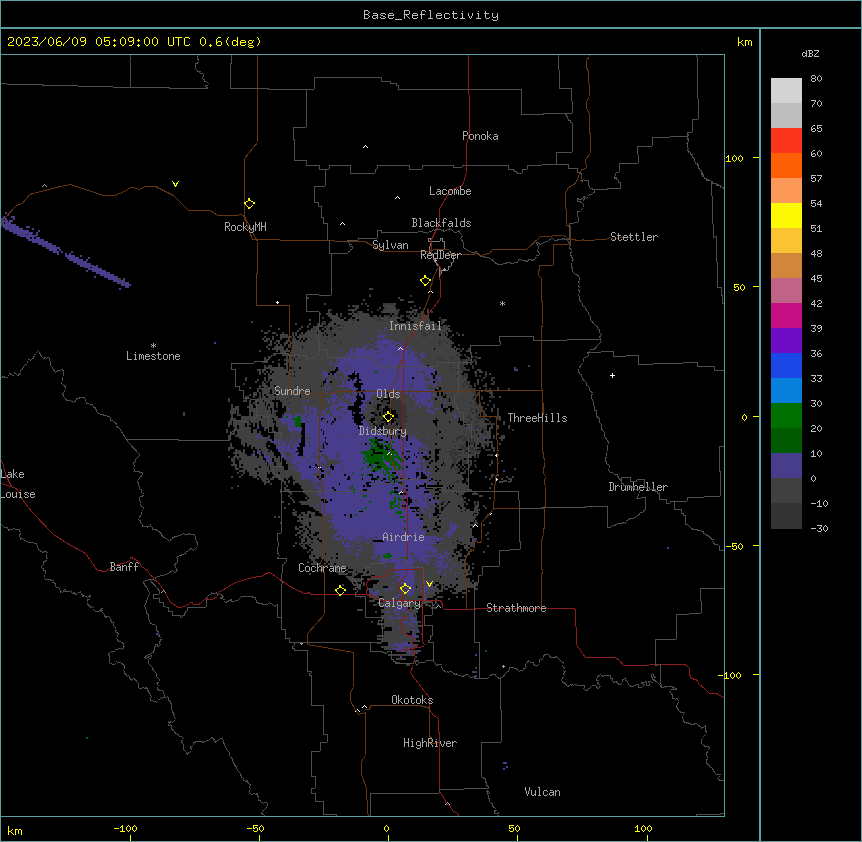862x842 pixels.
Task: Select the yellow diamond marker near Cochrane
Action: click(340, 590)
